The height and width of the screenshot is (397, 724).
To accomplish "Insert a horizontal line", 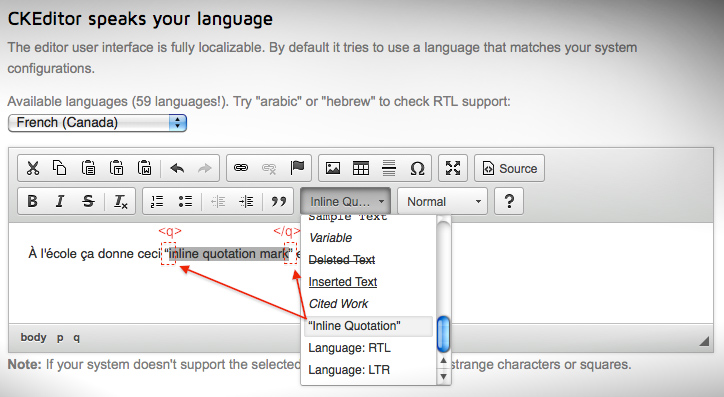I will (389, 168).
